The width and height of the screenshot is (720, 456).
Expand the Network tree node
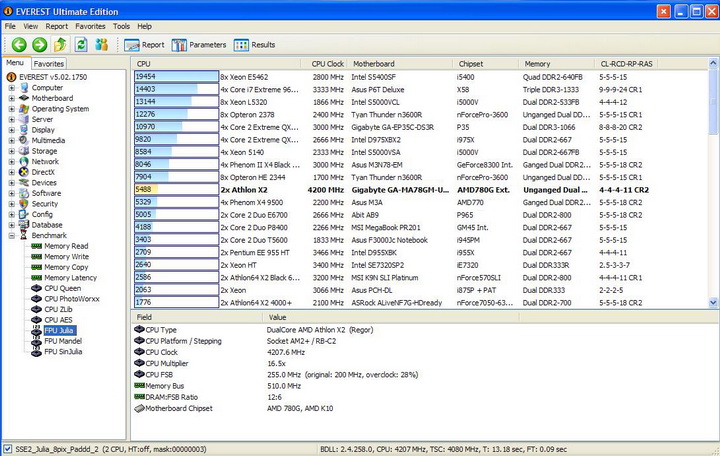[x=11, y=162]
